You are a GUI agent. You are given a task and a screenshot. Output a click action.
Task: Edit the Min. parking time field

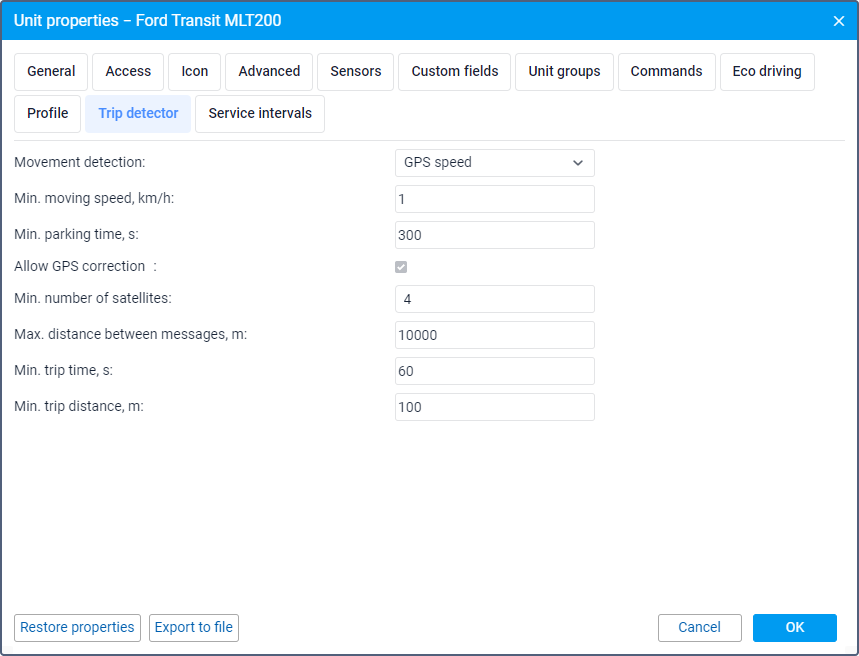(x=495, y=235)
